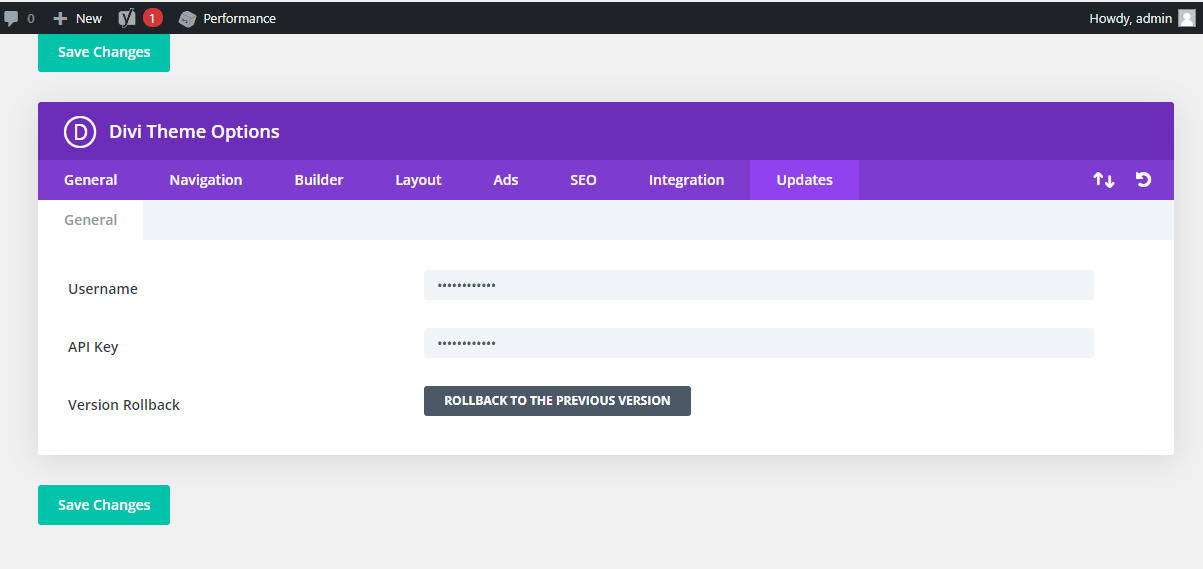Click the Divi Theme Options heading
The width and height of the screenshot is (1203, 569).
[x=194, y=132]
